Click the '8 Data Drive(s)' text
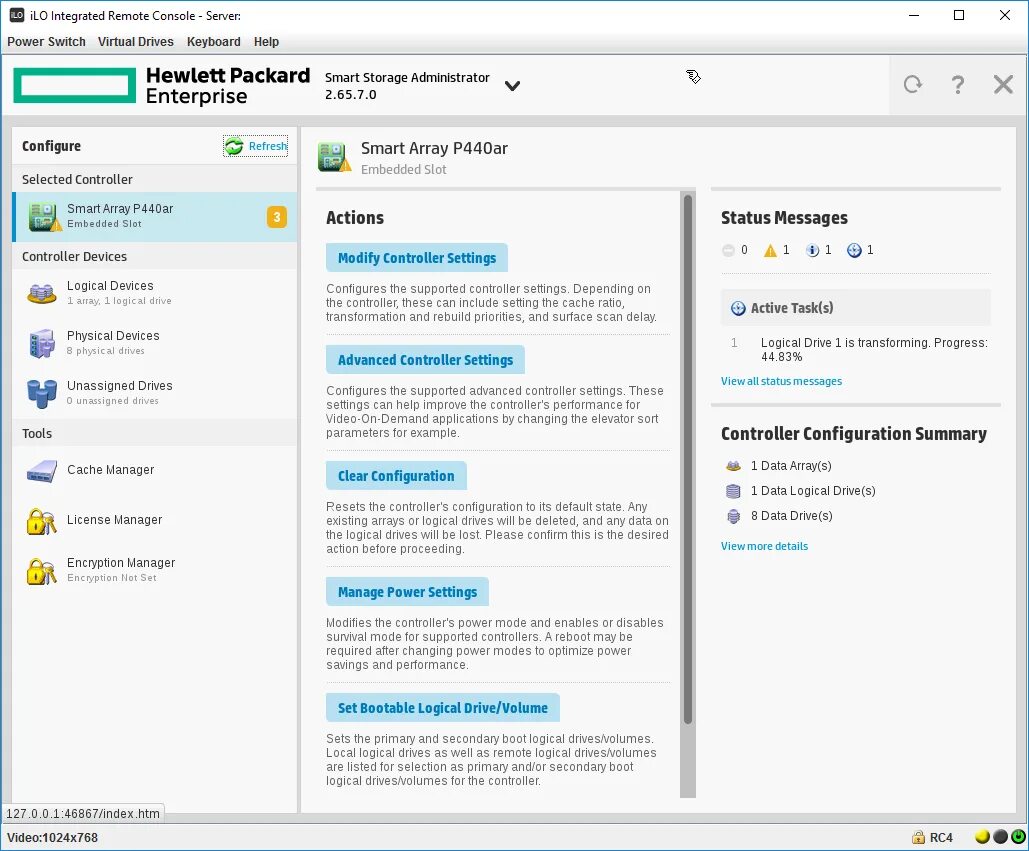The image size is (1029, 851). [791, 516]
